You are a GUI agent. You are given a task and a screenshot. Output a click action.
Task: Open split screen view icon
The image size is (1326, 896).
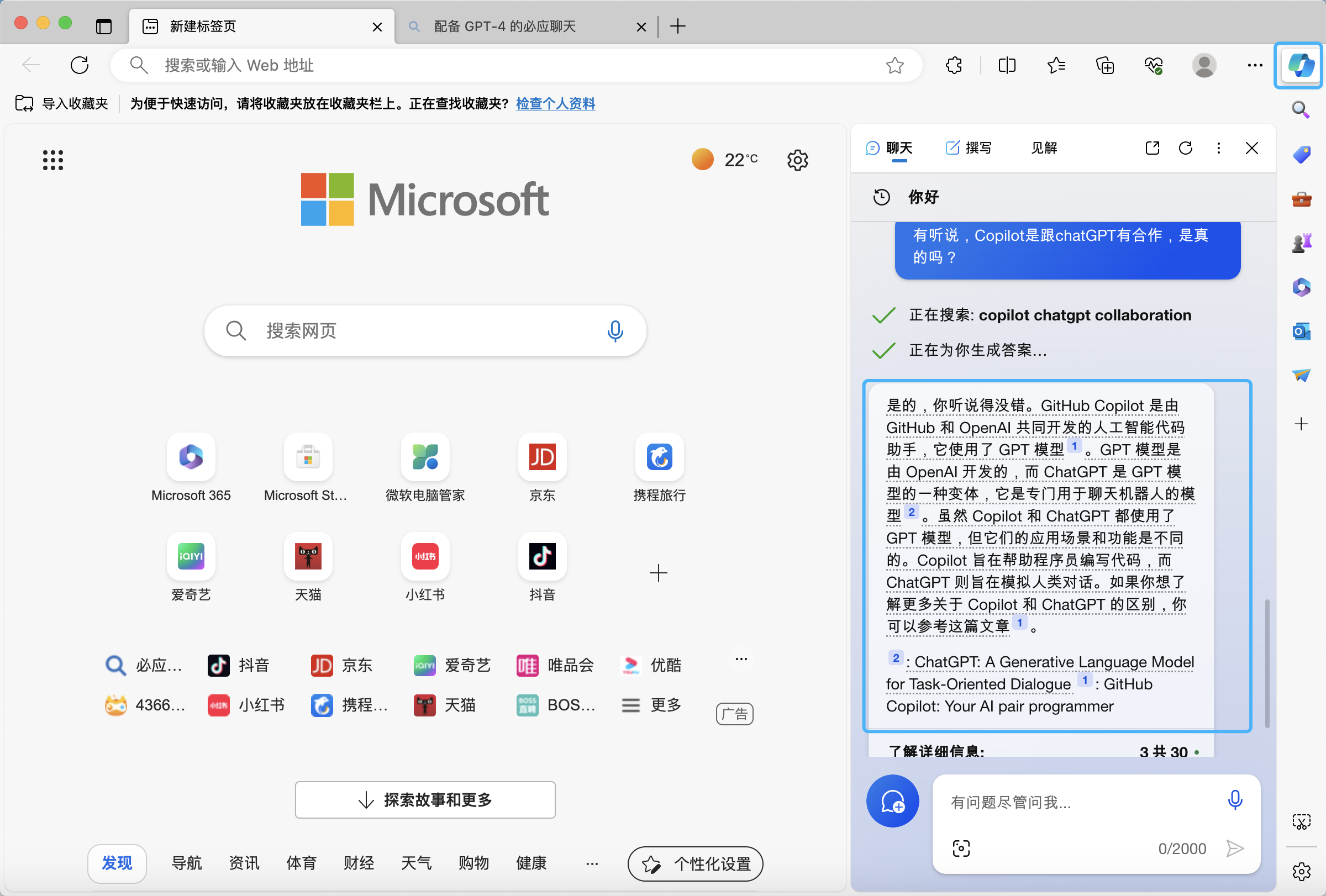coord(1007,66)
